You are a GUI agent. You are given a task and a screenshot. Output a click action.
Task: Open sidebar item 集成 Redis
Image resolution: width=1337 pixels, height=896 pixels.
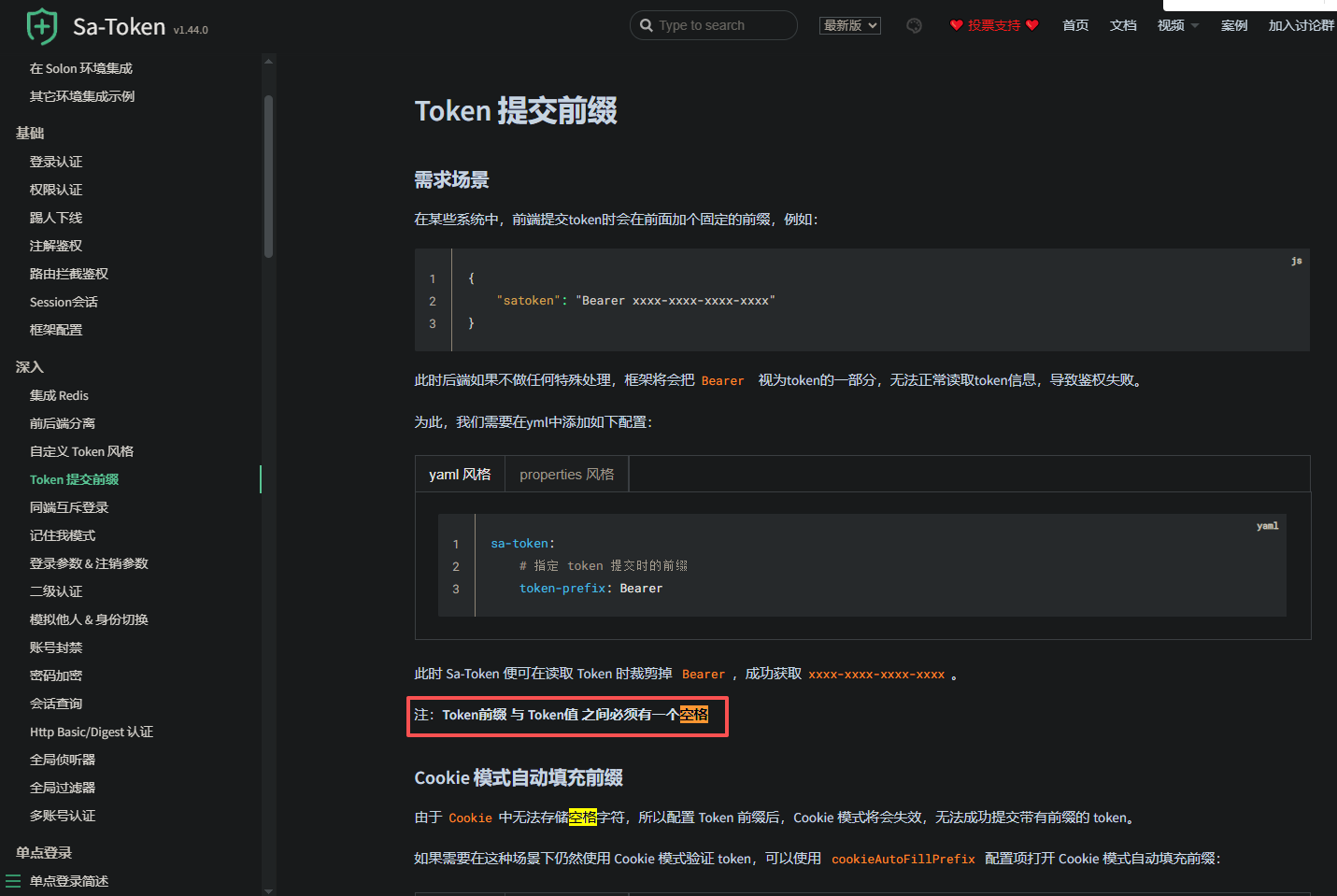[x=59, y=395]
